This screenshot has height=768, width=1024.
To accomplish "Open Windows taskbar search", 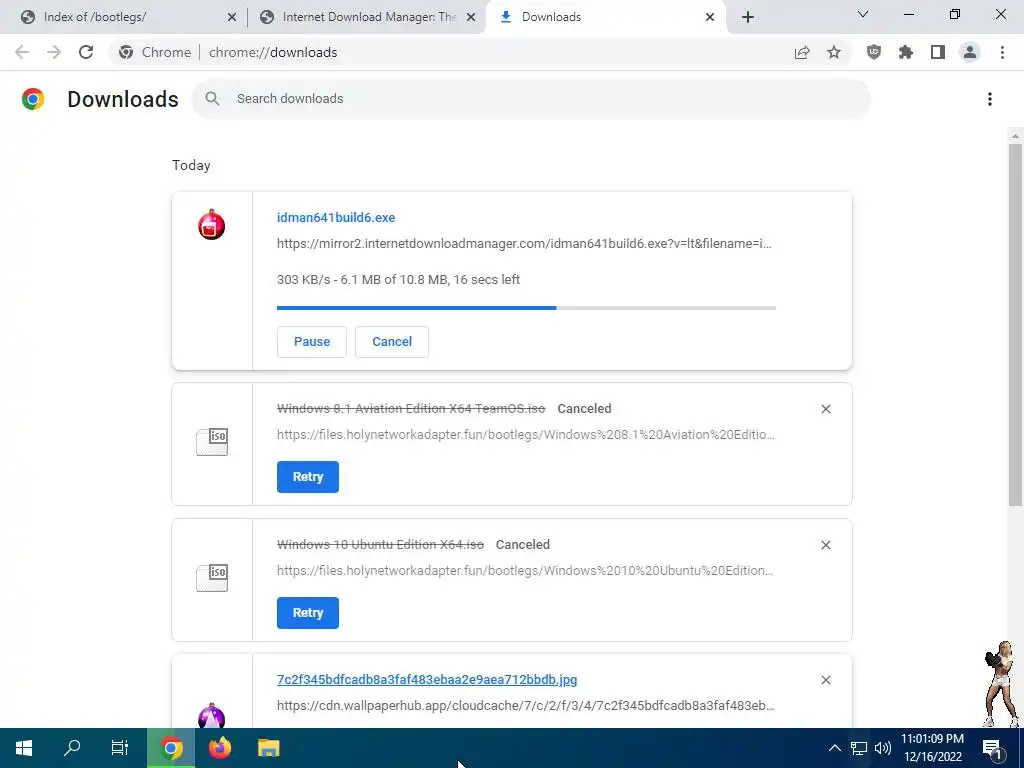I will click(72, 748).
